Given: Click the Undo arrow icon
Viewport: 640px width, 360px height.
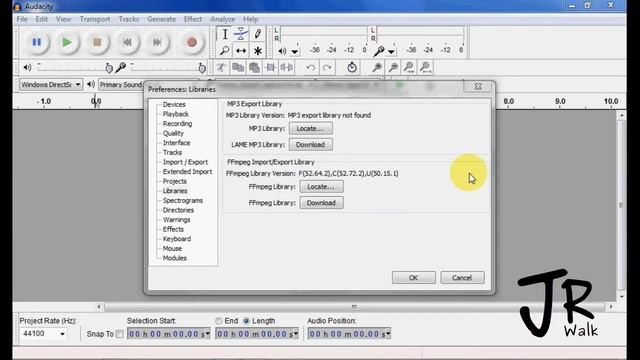Looking at the screenshot, I should pyautogui.click(x=311, y=67).
